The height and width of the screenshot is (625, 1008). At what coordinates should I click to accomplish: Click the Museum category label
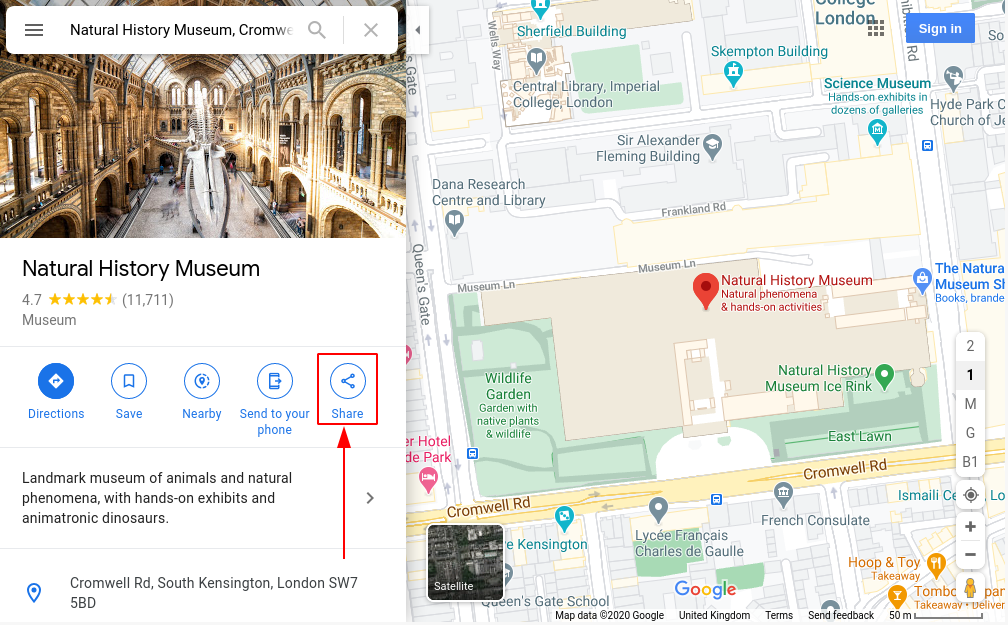(49, 320)
